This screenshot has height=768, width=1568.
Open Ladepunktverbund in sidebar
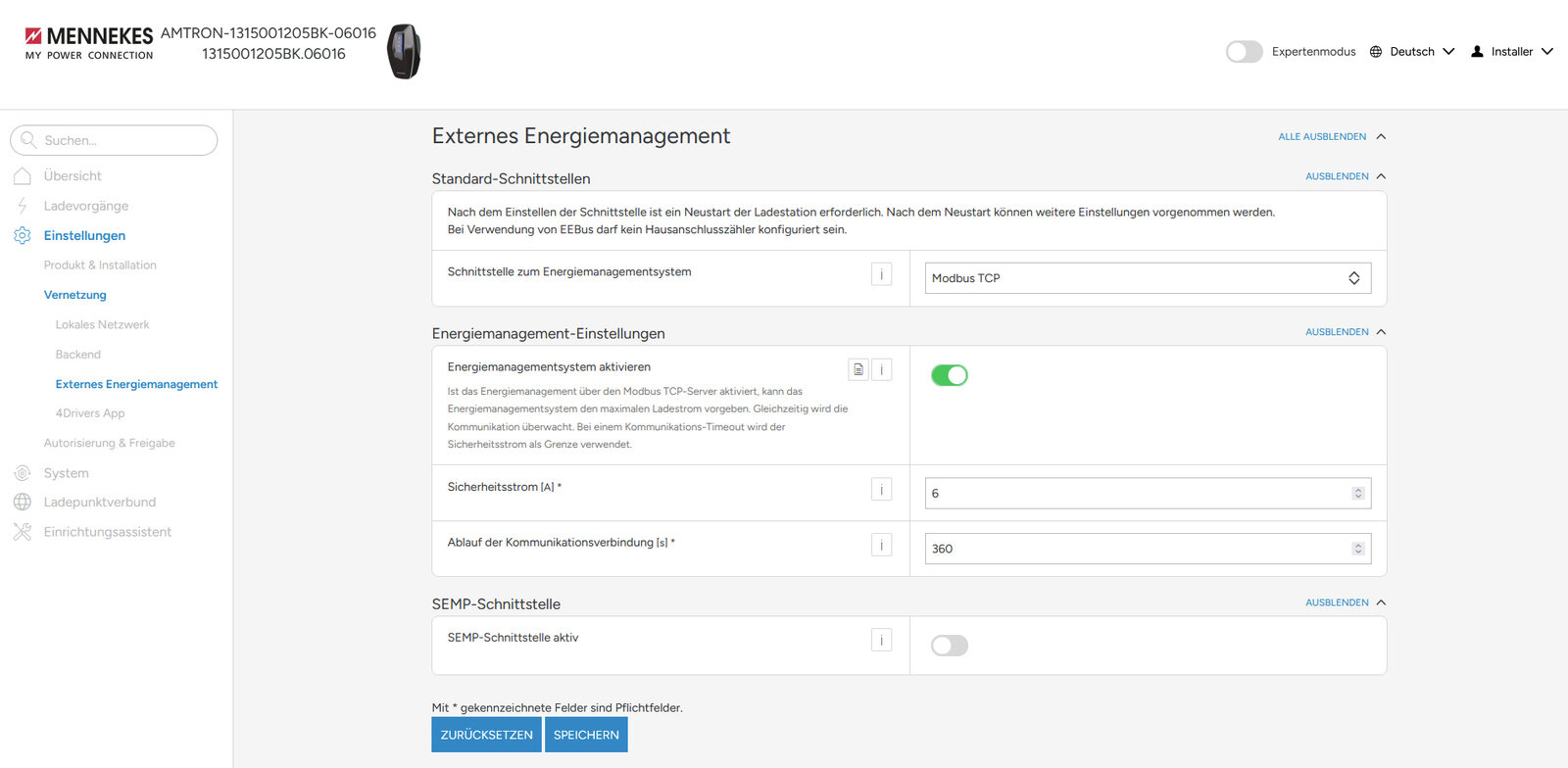[x=100, y=503]
